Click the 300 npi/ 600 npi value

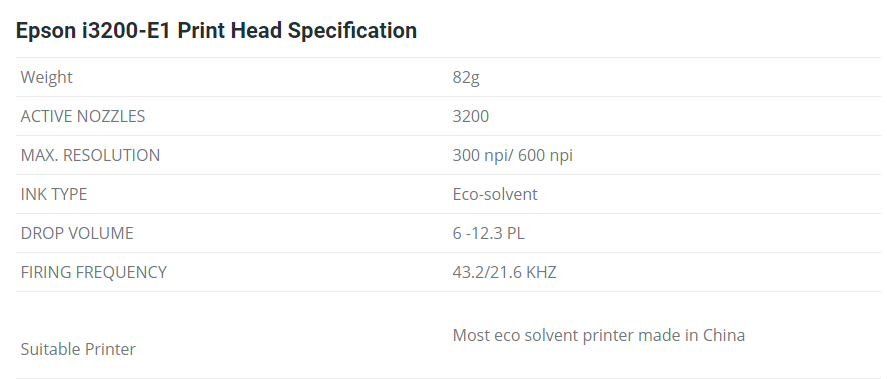tap(513, 155)
